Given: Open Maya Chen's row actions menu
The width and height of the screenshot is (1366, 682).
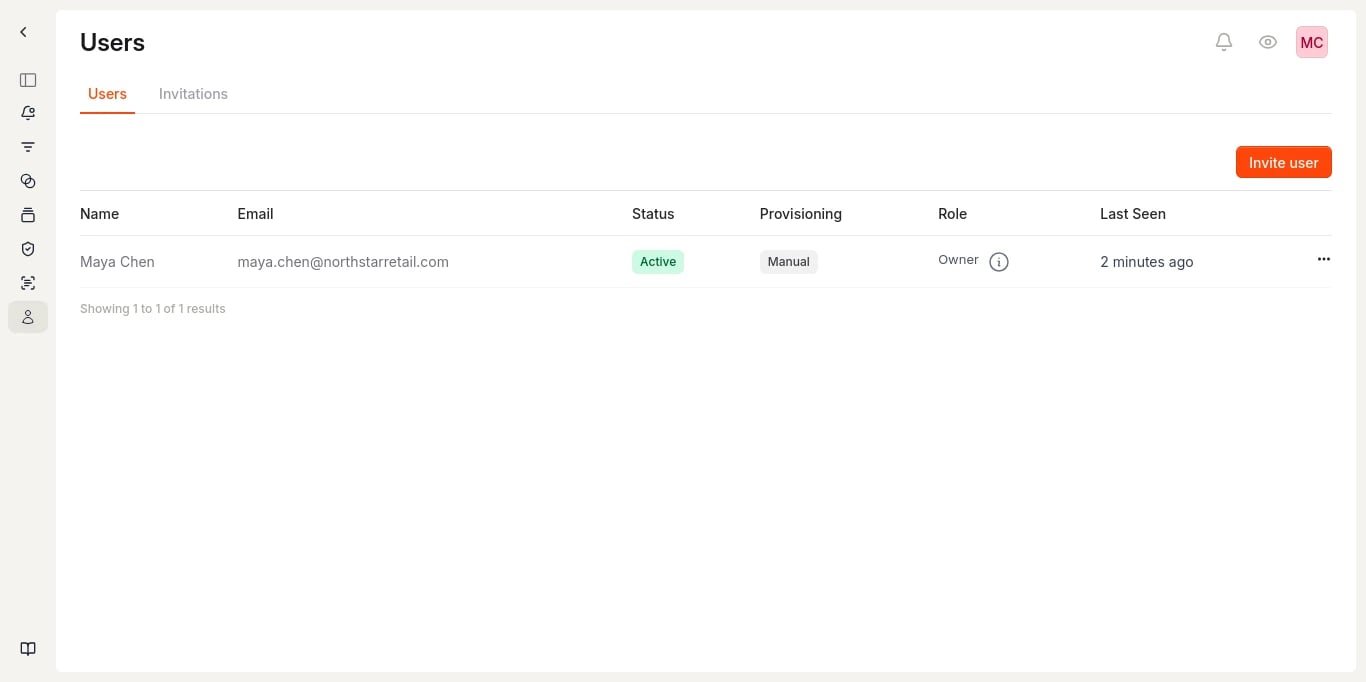Looking at the screenshot, I should click(1324, 259).
